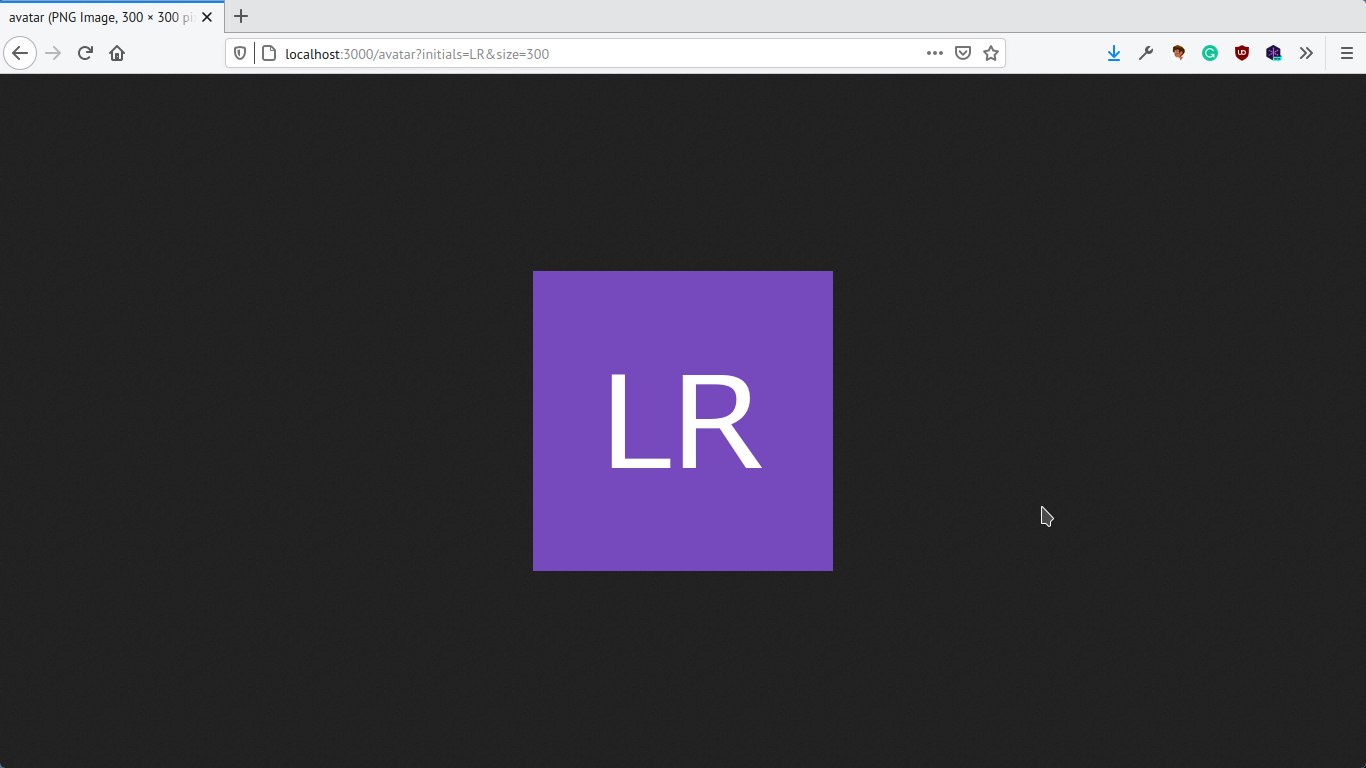1366x768 pixels.
Task: Click the purple LR avatar image
Action: coord(682,420)
